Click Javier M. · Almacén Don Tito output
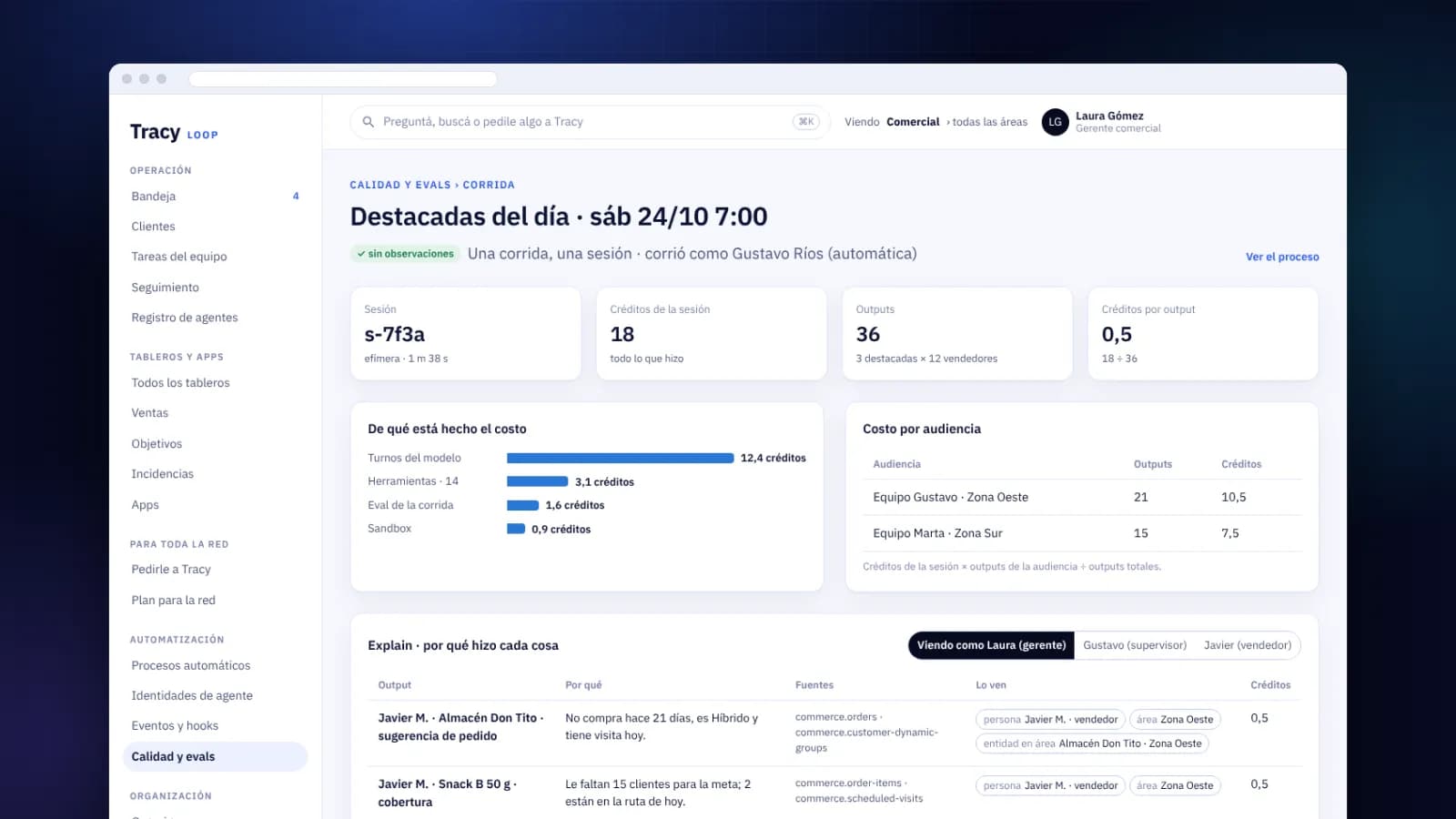This screenshot has height=819, width=1456. [461, 727]
